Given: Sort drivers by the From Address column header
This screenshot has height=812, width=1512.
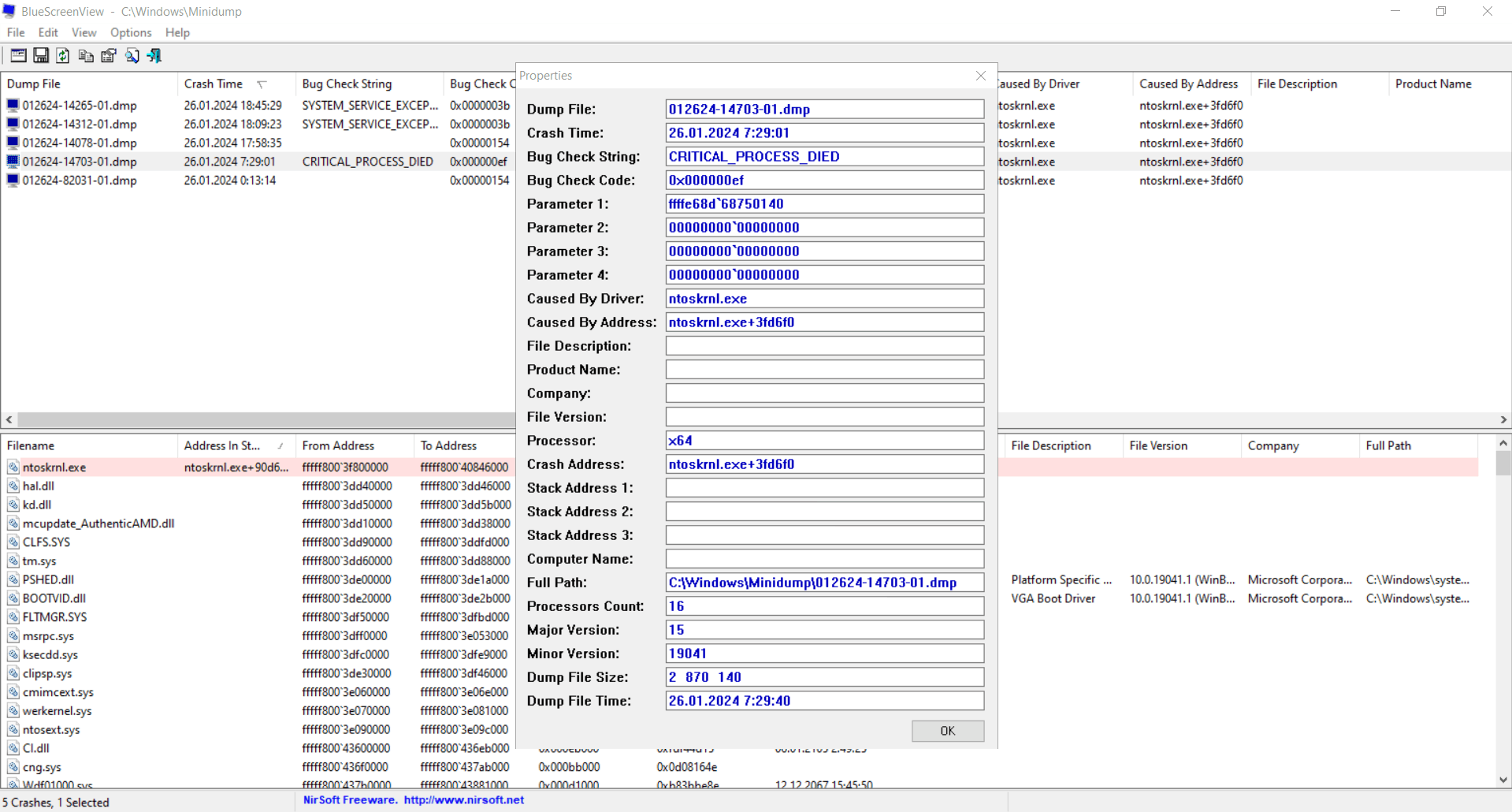Looking at the screenshot, I should pyautogui.click(x=355, y=445).
